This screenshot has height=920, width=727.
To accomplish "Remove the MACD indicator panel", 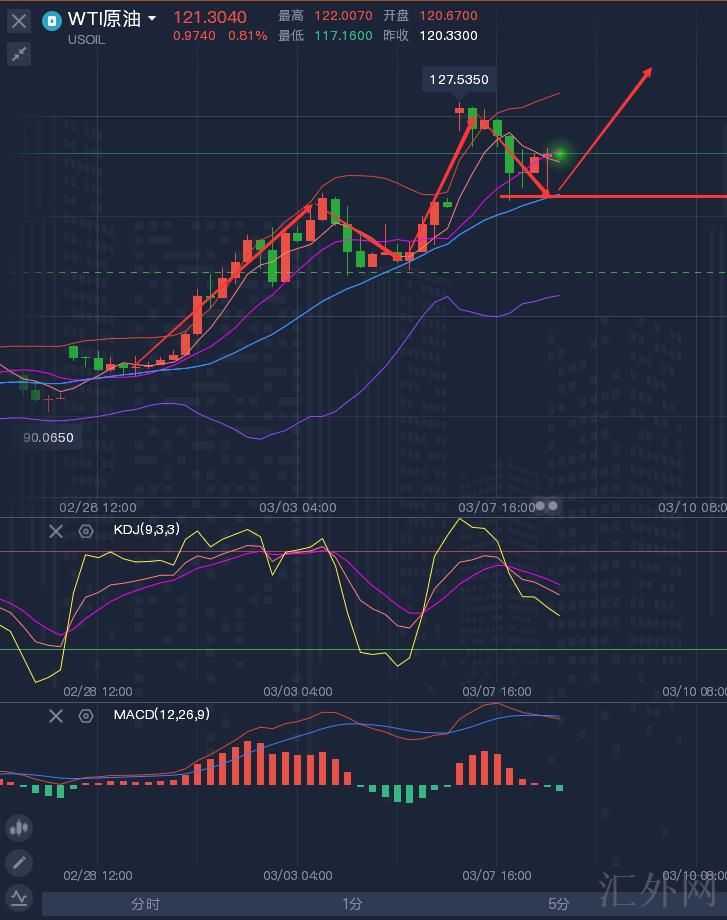I will [x=56, y=716].
